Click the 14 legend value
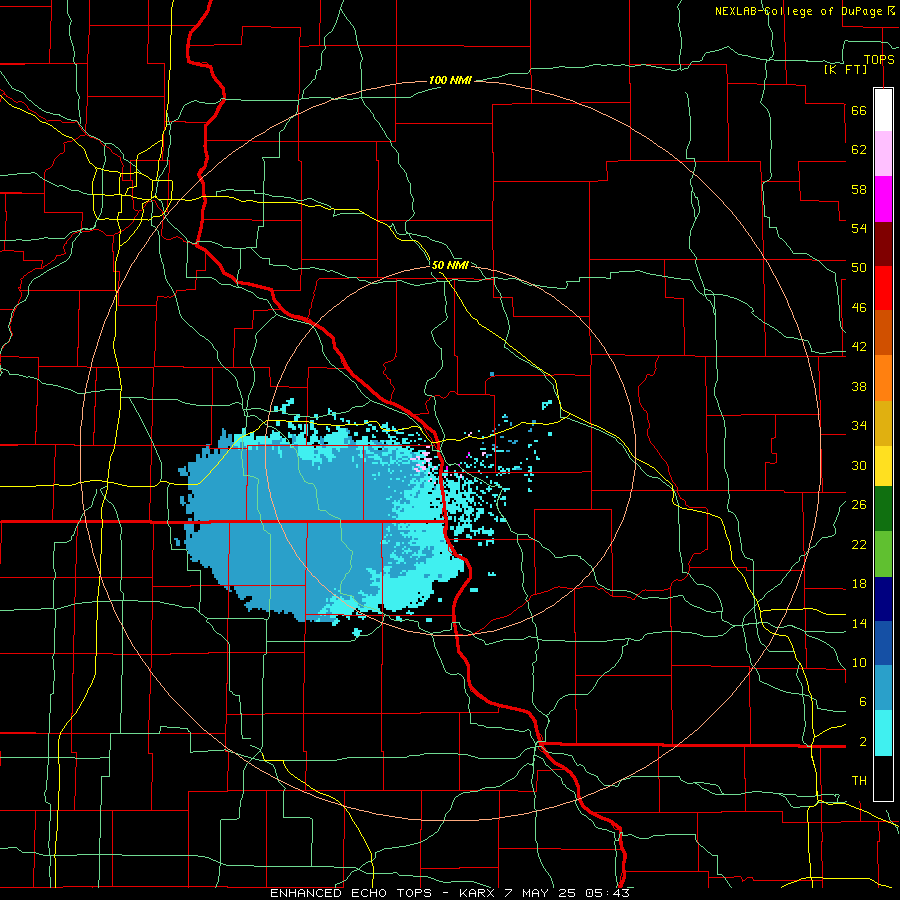This screenshot has height=900, width=900. point(859,623)
